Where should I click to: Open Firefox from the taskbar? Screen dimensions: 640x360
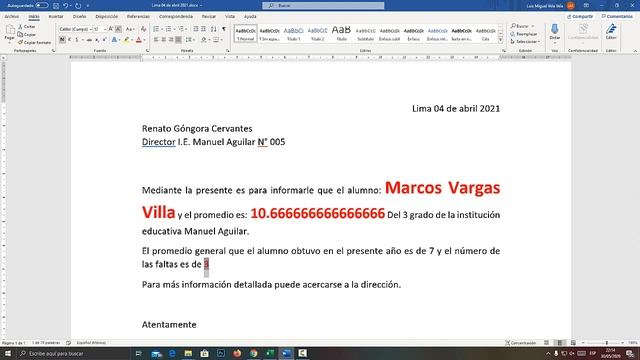coord(237,353)
